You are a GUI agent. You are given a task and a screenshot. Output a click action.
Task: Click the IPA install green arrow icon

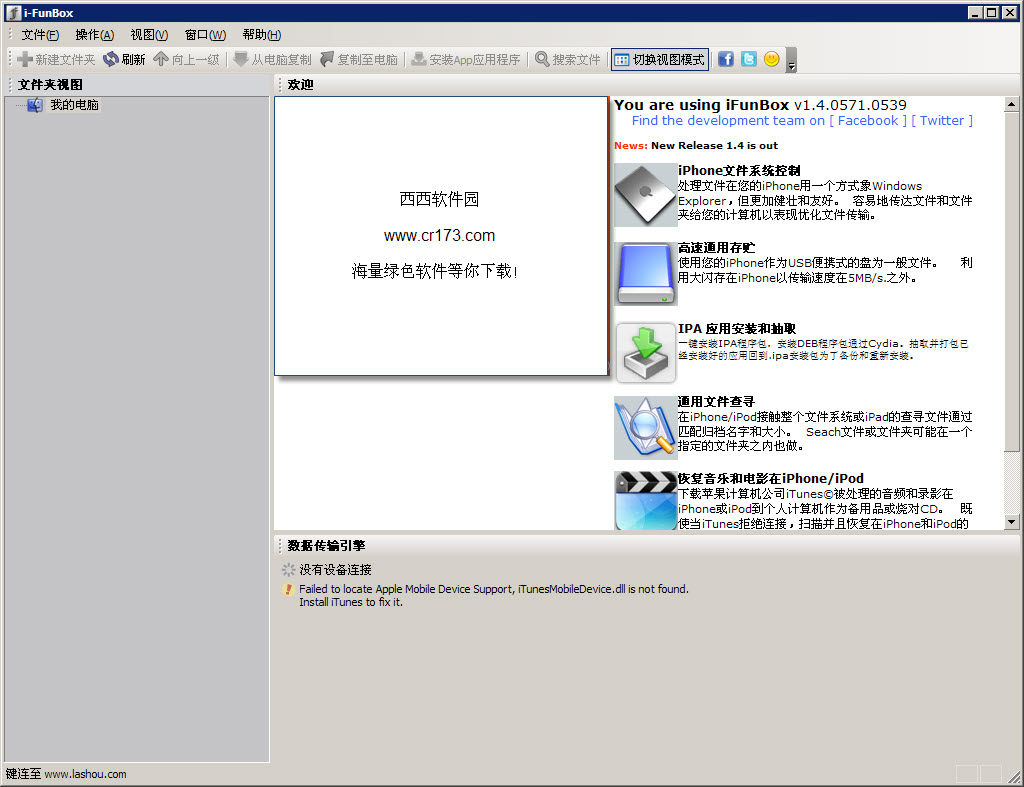(645, 353)
